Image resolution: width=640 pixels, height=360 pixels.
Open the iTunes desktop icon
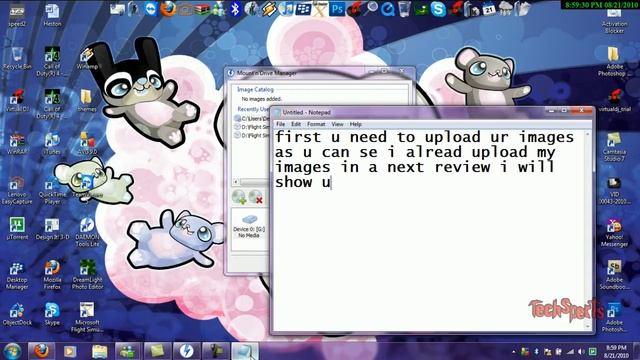tap(52, 144)
